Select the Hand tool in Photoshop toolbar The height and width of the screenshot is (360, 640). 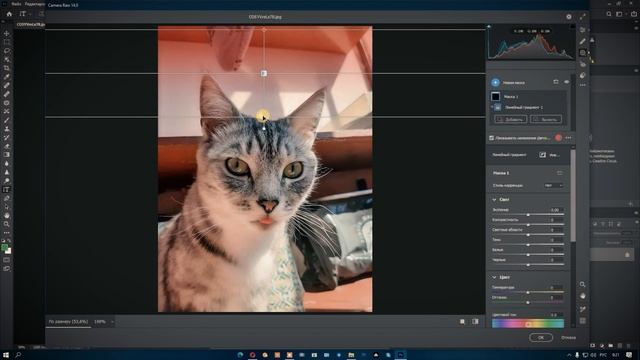(7, 215)
